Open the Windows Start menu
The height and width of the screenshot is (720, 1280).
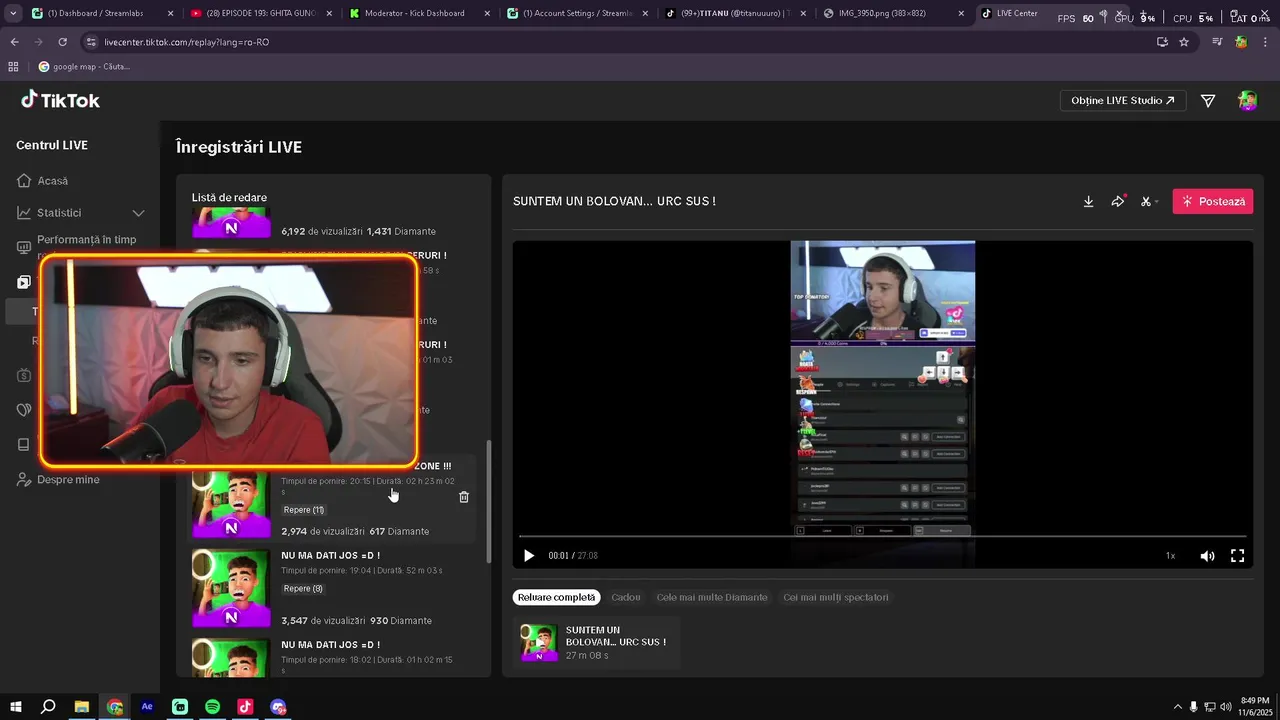(15, 707)
